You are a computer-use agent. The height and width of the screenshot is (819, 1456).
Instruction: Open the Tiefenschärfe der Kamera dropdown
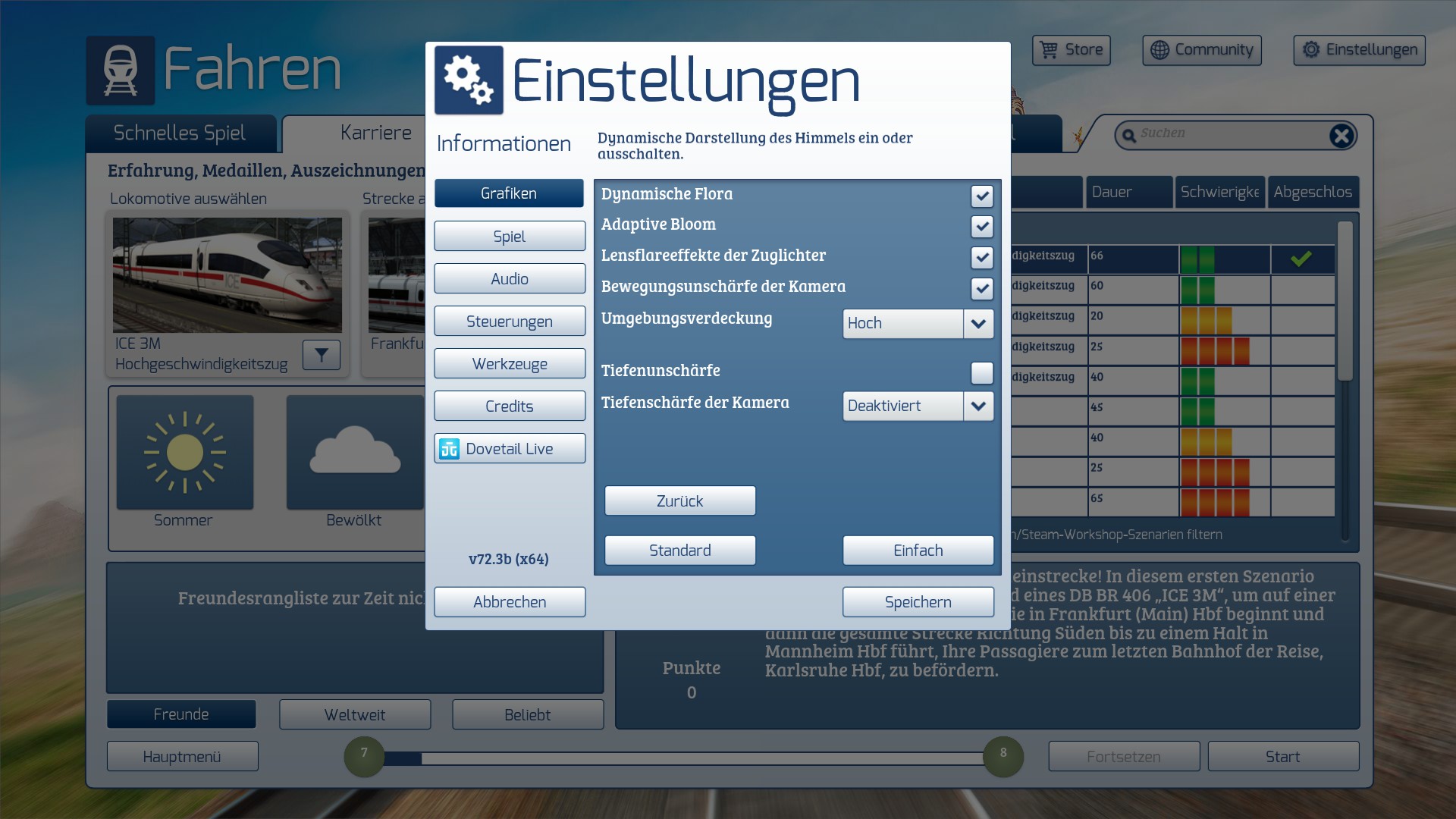pos(978,406)
